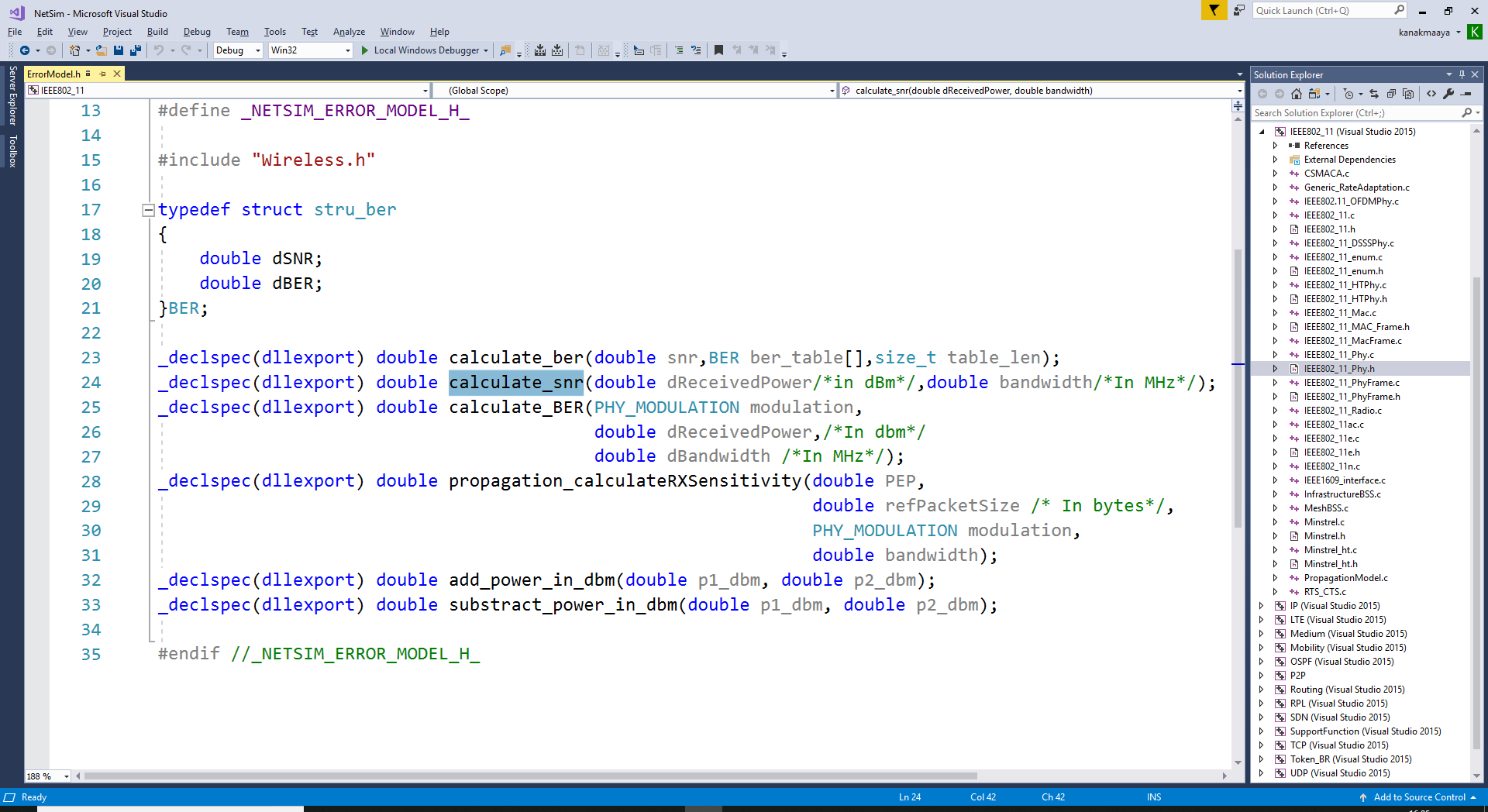Screen dimensions: 1488x812
Task: Click the kanakmaaya account name
Action: tap(1424, 33)
